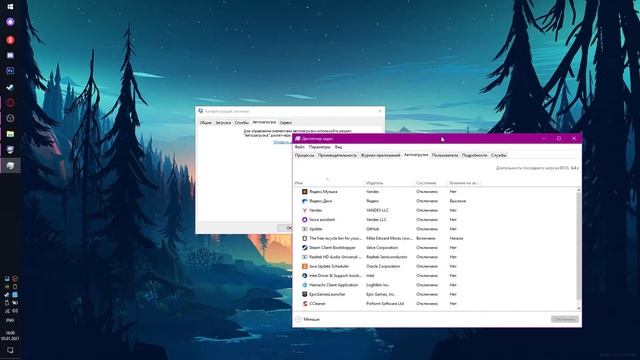
Task: Open the Вид menu
Action: pos(338,147)
